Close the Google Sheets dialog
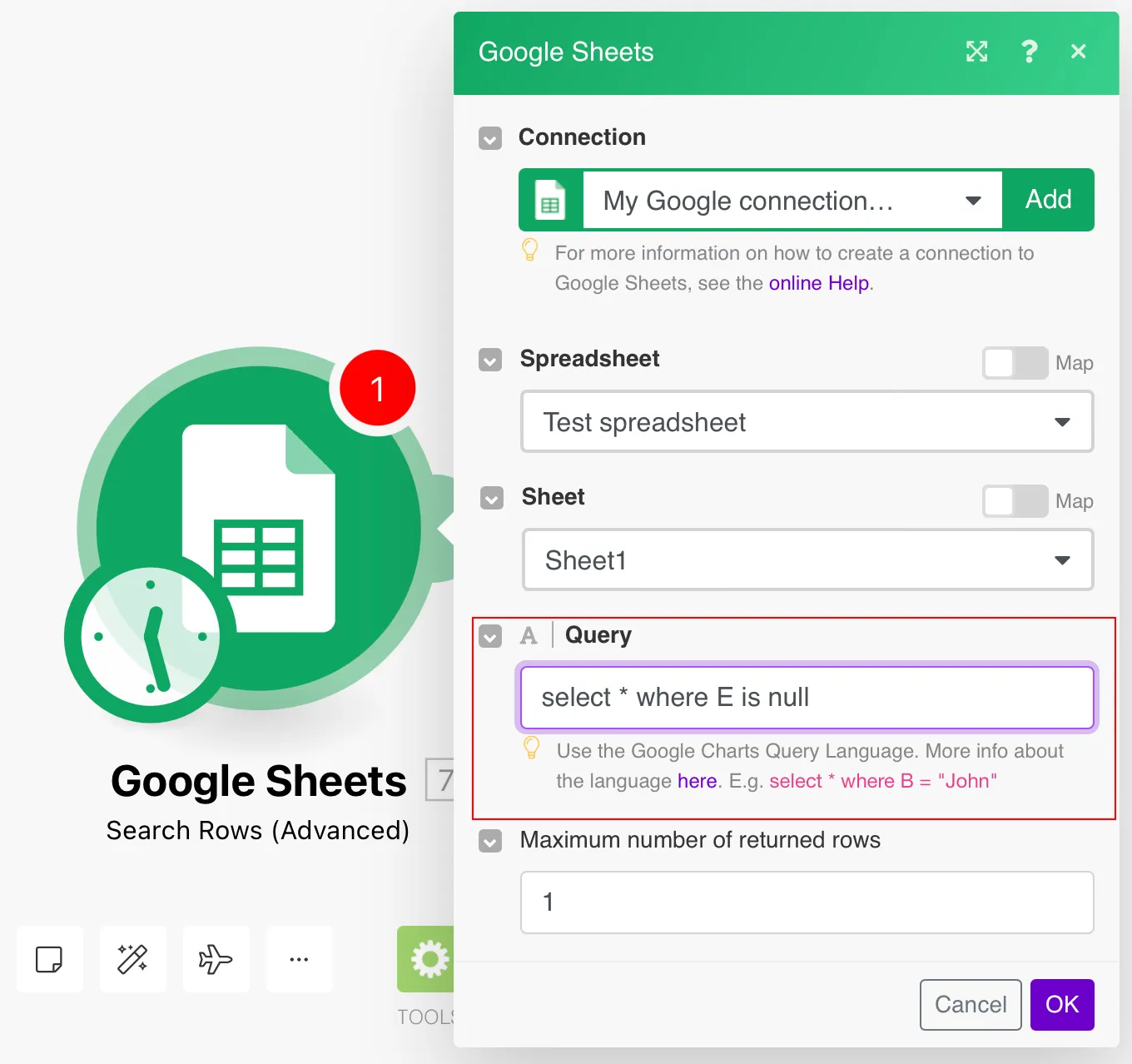Screen dimensions: 1132x1064 [1079, 52]
